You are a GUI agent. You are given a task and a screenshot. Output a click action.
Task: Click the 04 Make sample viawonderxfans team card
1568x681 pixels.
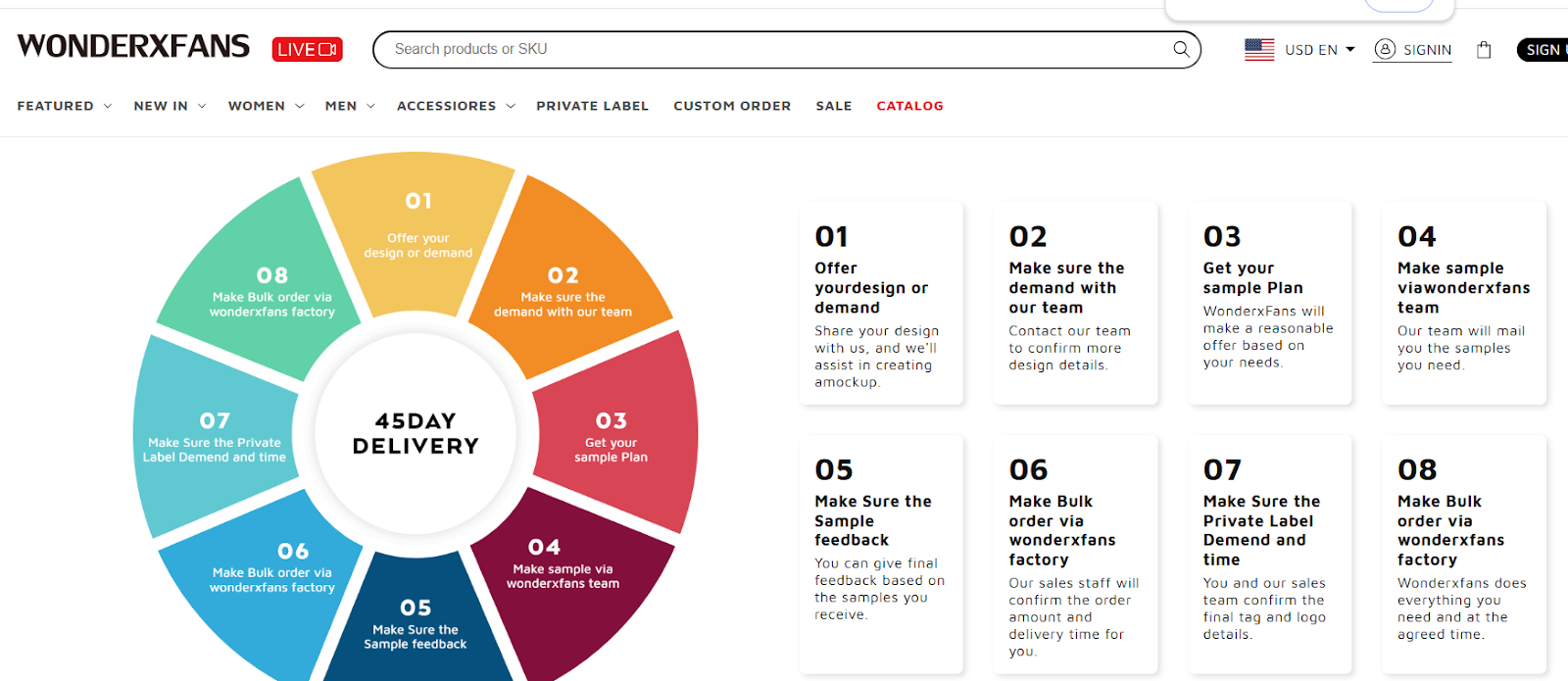[1464, 303]
